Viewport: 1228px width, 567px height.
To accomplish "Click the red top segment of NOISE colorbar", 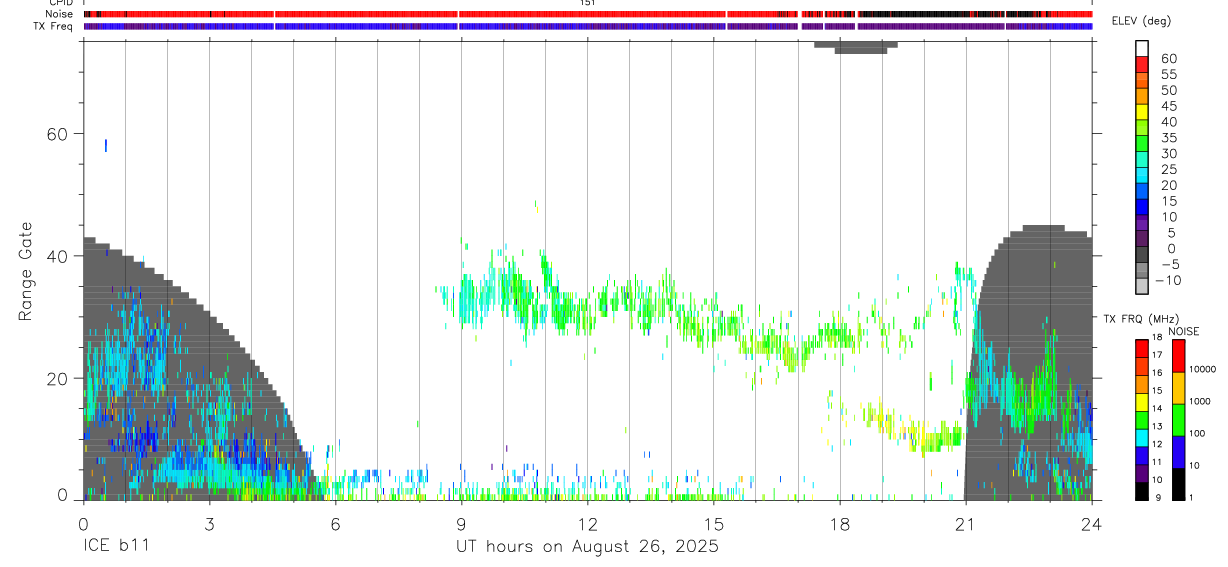I will (x=1179, y=356).
